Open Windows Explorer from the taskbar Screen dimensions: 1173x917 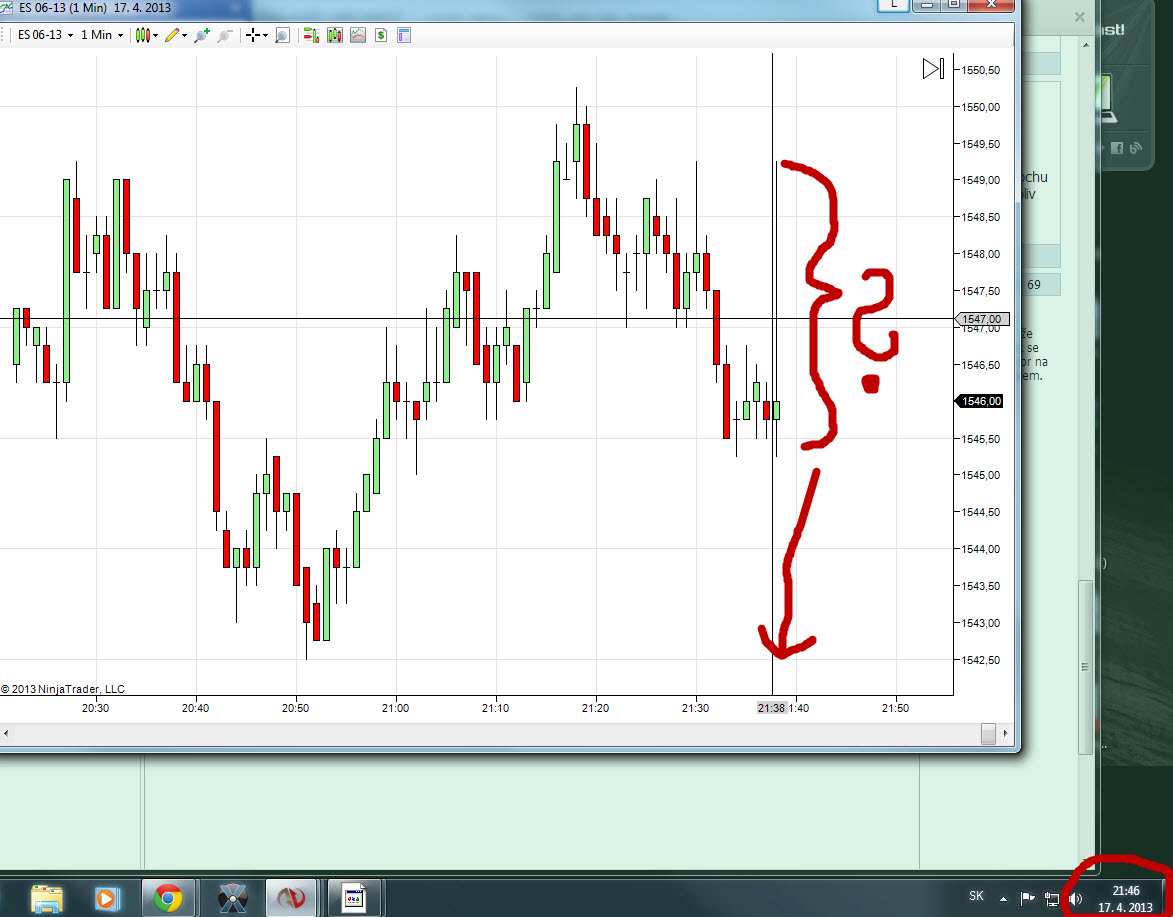[46, 898]
